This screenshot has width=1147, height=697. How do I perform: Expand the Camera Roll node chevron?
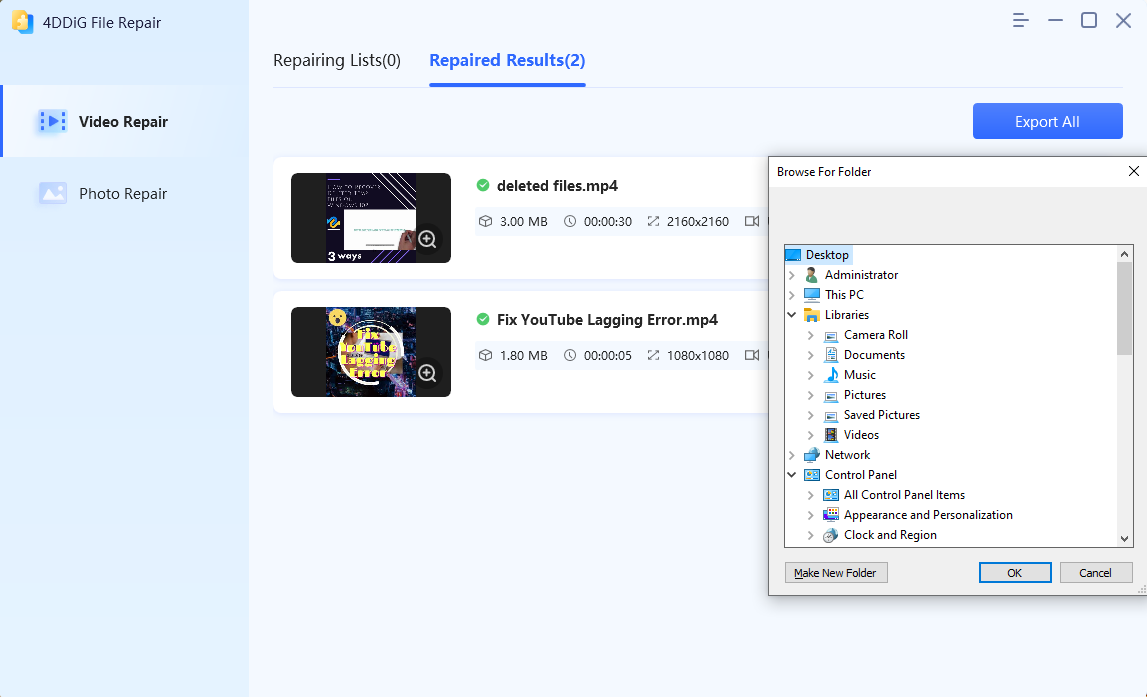pos(811,335)
